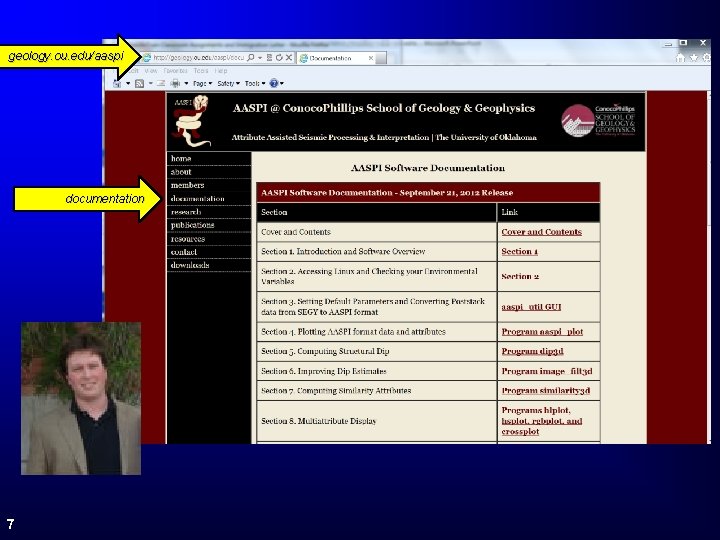
Task: Click the 'Section 8. Multiattribute Display' cell
Action: 377,421
